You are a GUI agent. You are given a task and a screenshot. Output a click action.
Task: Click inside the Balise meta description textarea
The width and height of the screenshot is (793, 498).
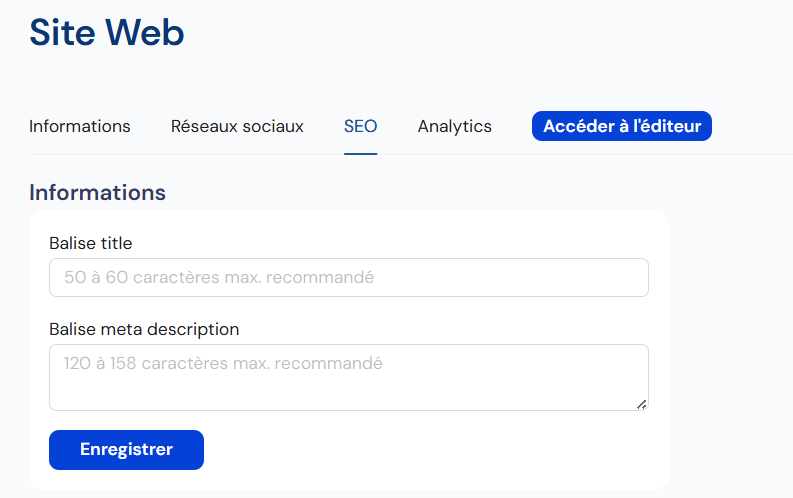click(349, 377)
